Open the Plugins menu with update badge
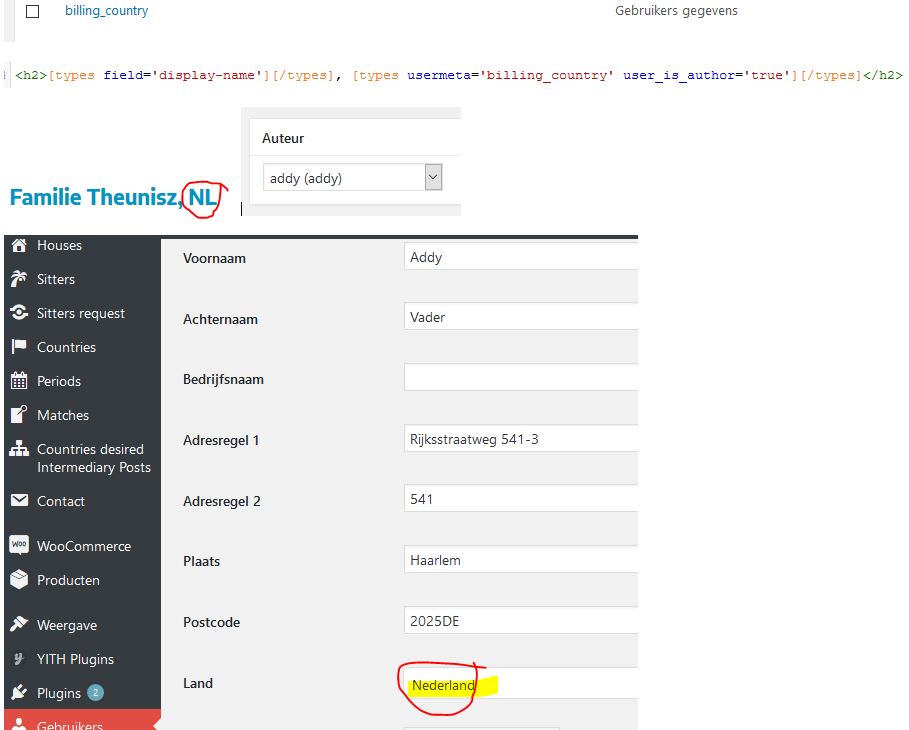The height and width of the screenshot is (730, 909). click(x=59, y=693)
